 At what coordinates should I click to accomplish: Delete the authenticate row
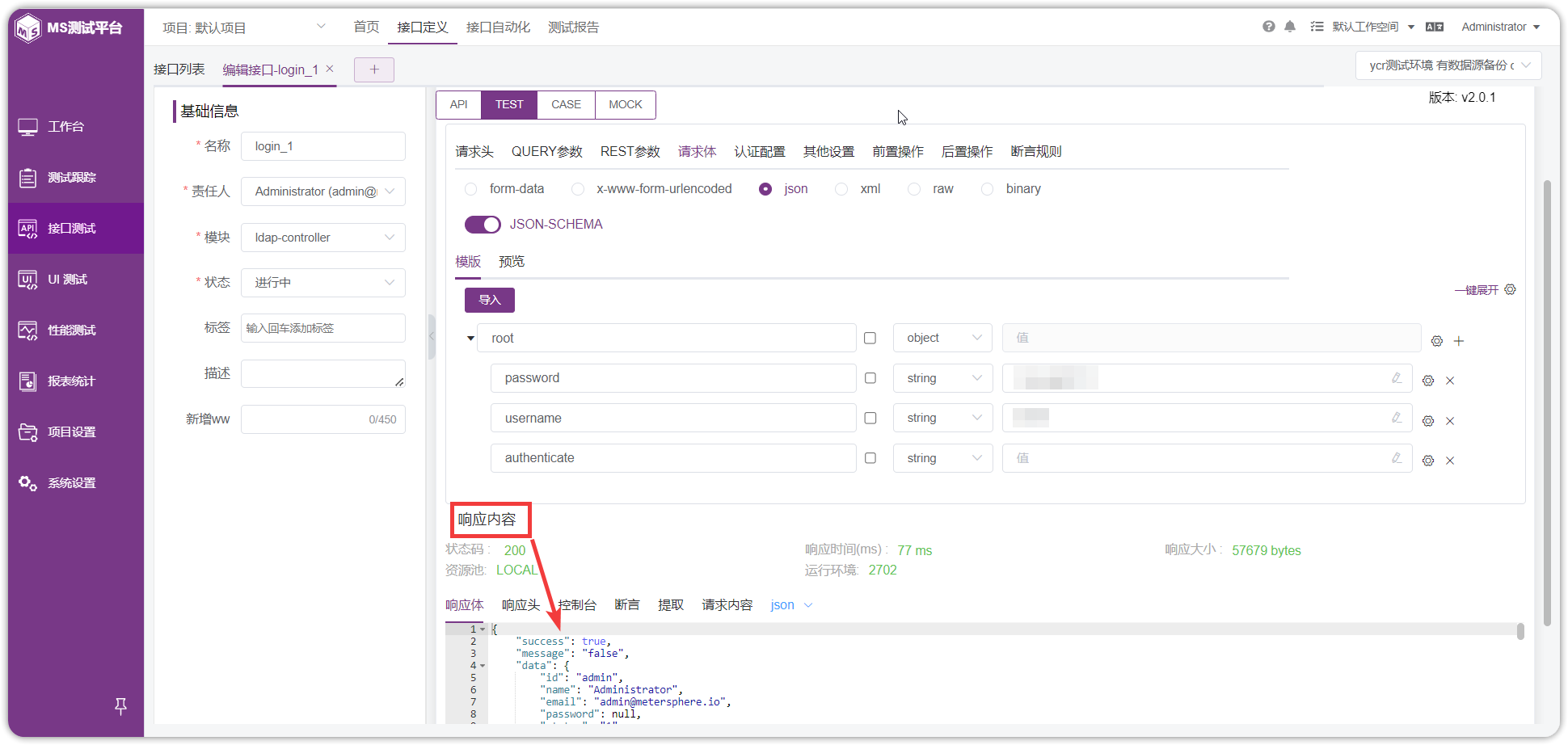(x=1450, y=461)
